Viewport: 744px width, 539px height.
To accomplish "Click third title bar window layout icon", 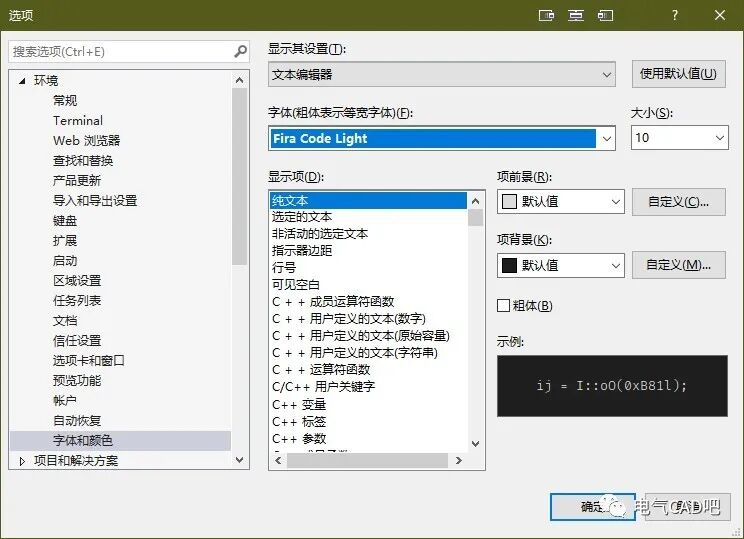I will (605, 15).
